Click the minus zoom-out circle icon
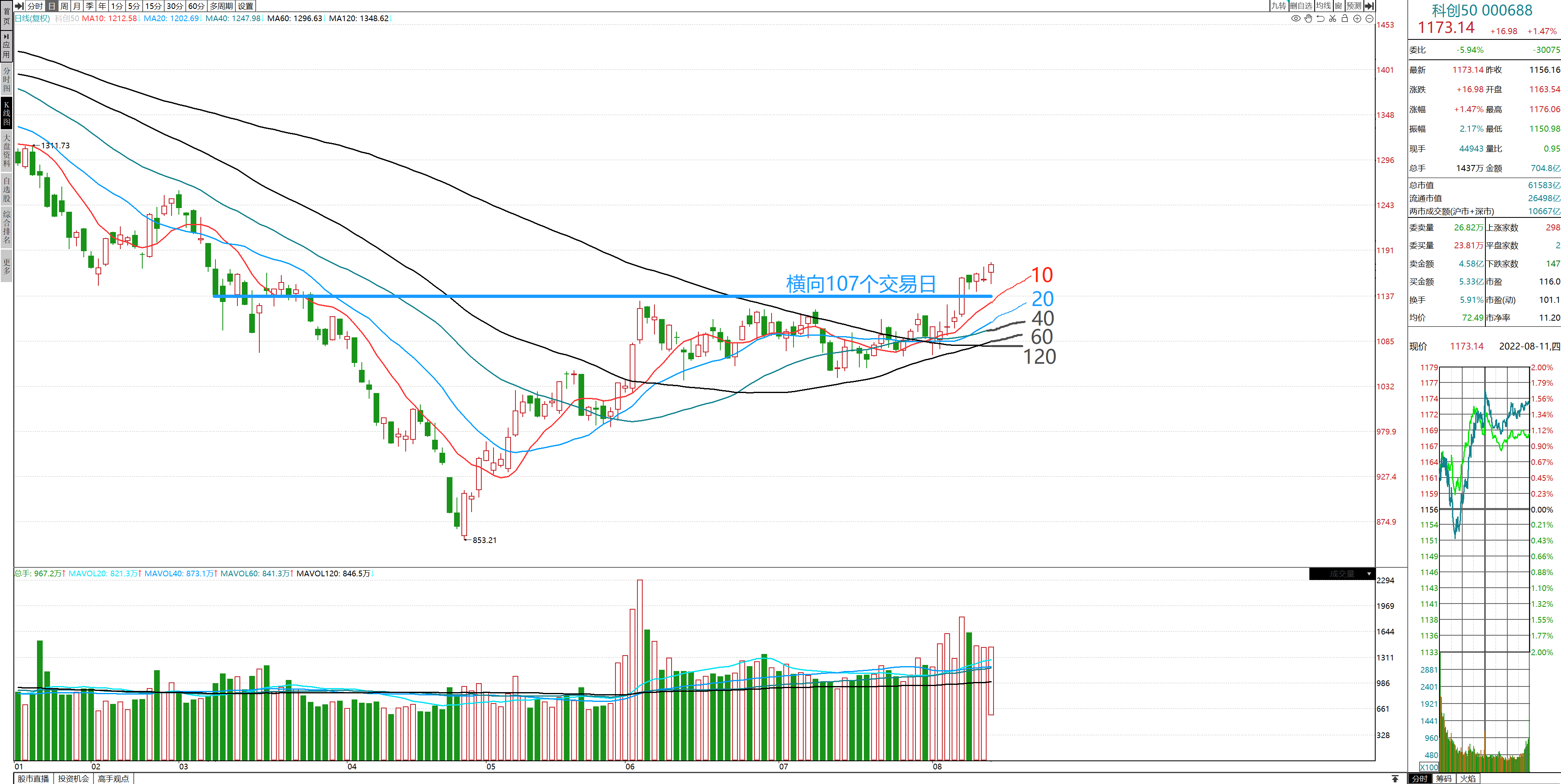 1369,19
